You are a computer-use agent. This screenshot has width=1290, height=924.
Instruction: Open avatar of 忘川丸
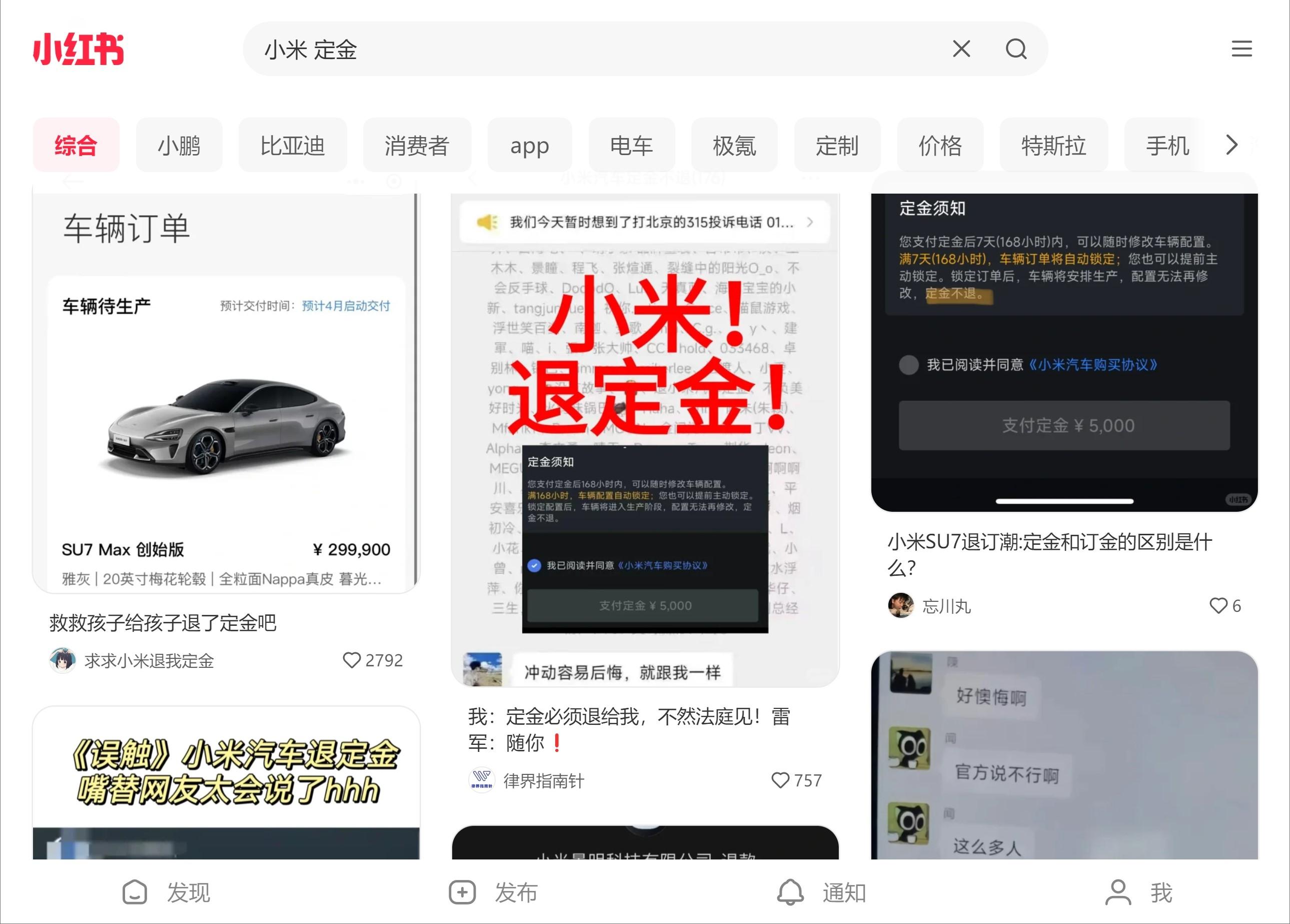901,605
